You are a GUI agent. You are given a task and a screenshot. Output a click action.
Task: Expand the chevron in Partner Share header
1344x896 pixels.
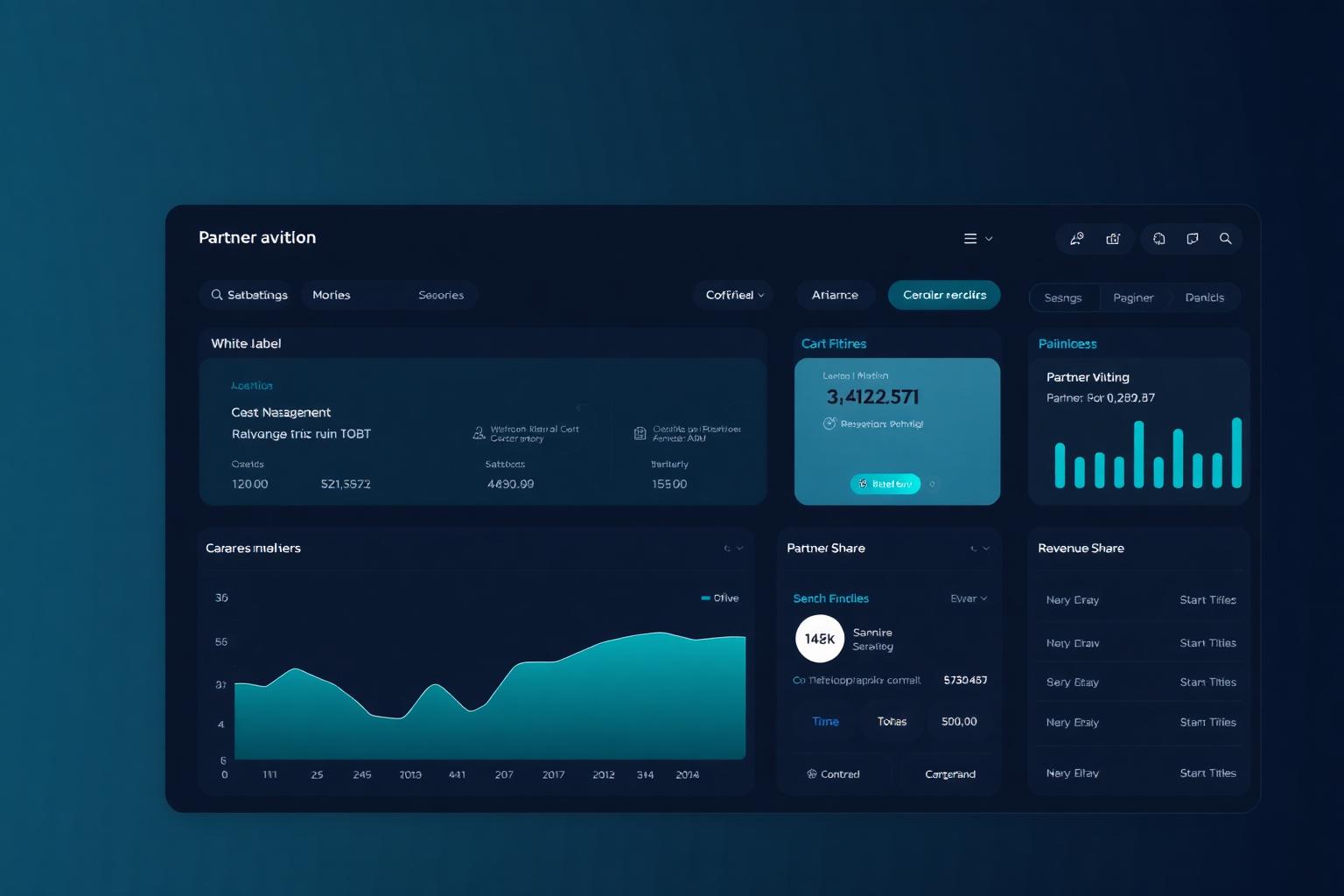[986, 549]
